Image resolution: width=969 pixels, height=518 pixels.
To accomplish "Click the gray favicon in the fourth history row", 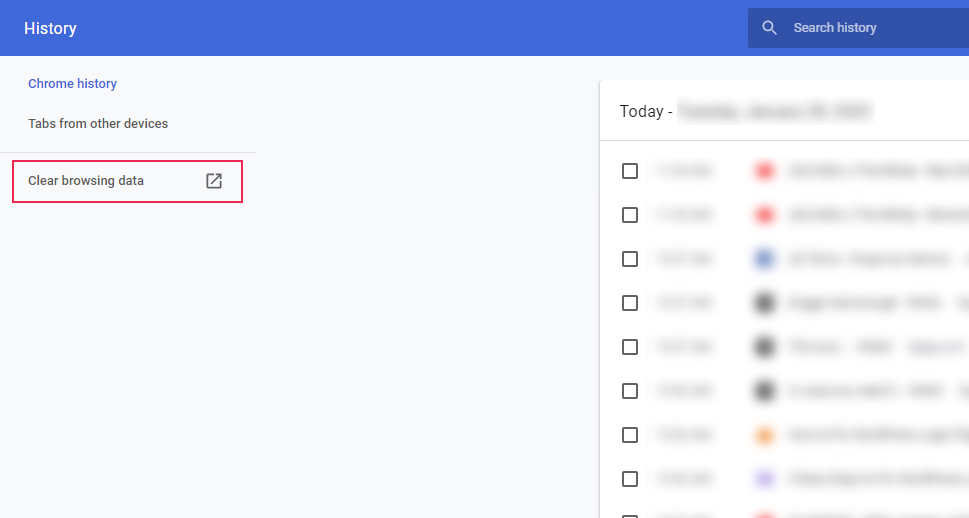I will click(x=765, y=303).
